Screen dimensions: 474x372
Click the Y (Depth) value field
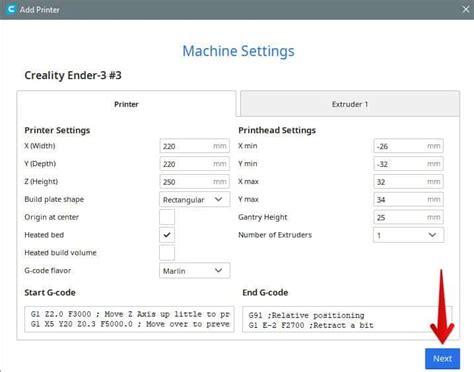tap(195, 164)
